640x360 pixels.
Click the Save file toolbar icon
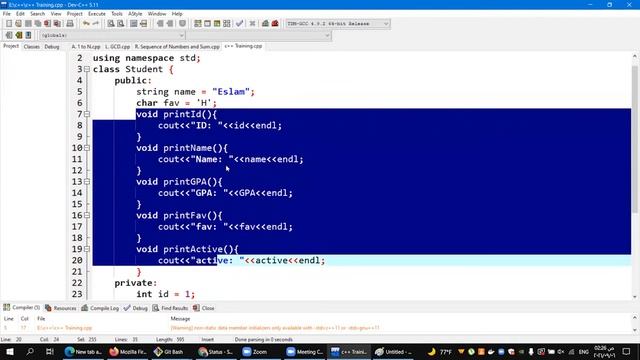coord(28,24)
